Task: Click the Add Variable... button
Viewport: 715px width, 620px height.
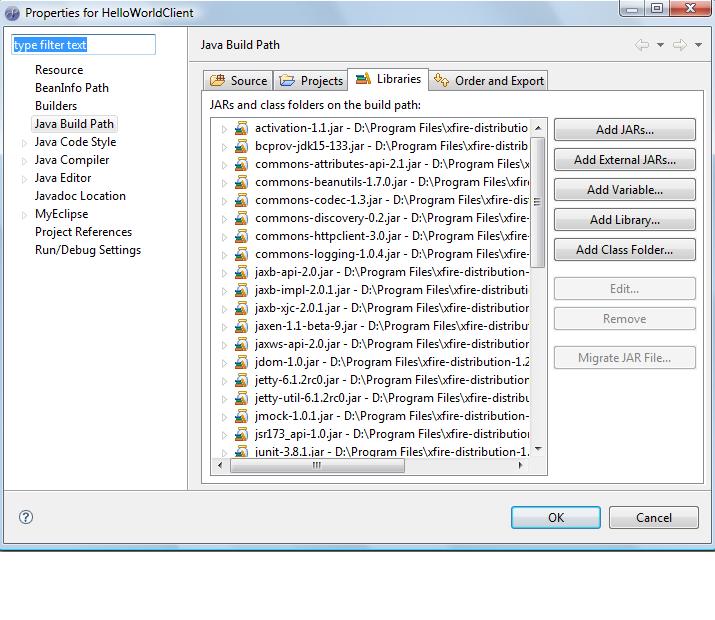Action: (x=625, y=190)
